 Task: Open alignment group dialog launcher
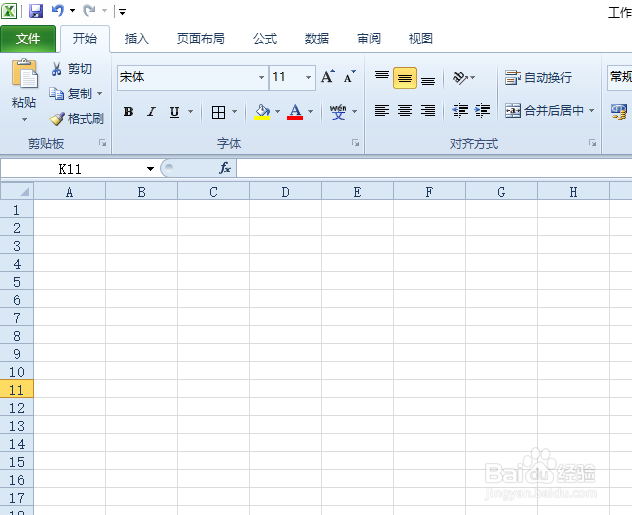pyautogui.click(x=592, y=143)
